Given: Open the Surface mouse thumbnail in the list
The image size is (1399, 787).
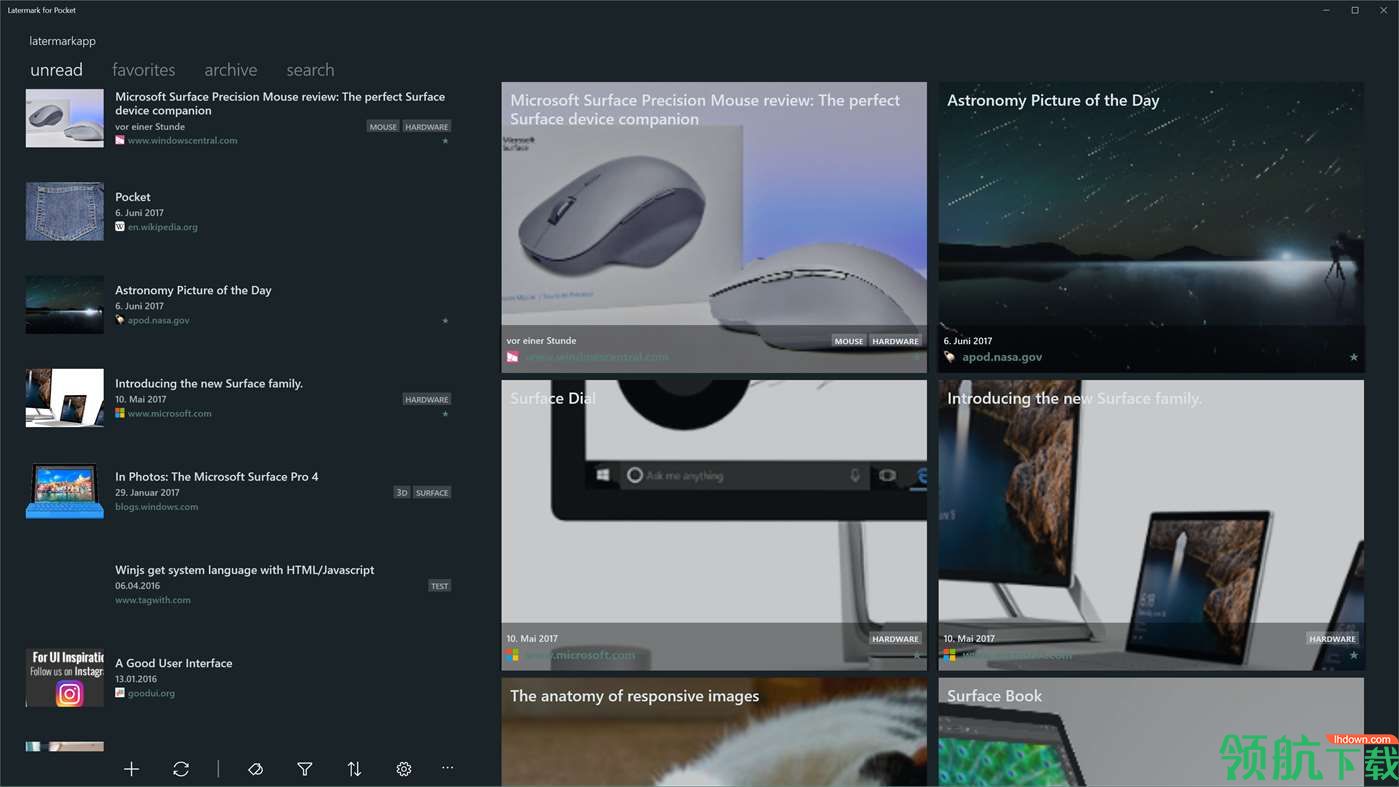Looking at the screenshot, I should [65, 118].
